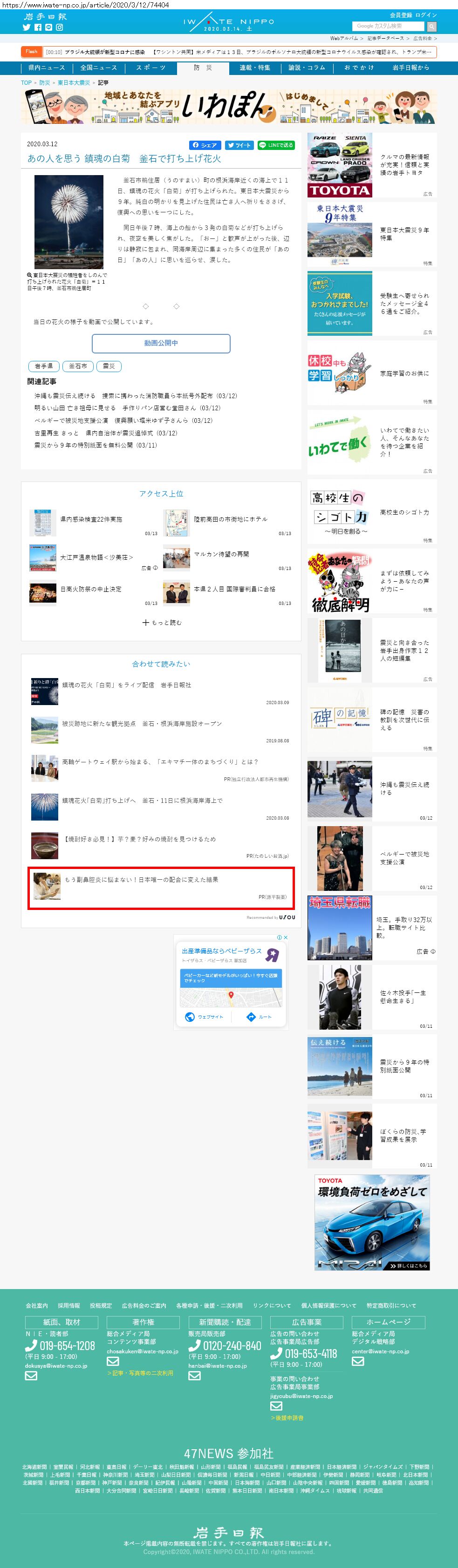Open the Toyota MIRAI 環境負荷ゼロ ad
458x1568 pixels.
[x=372, y=1222]
